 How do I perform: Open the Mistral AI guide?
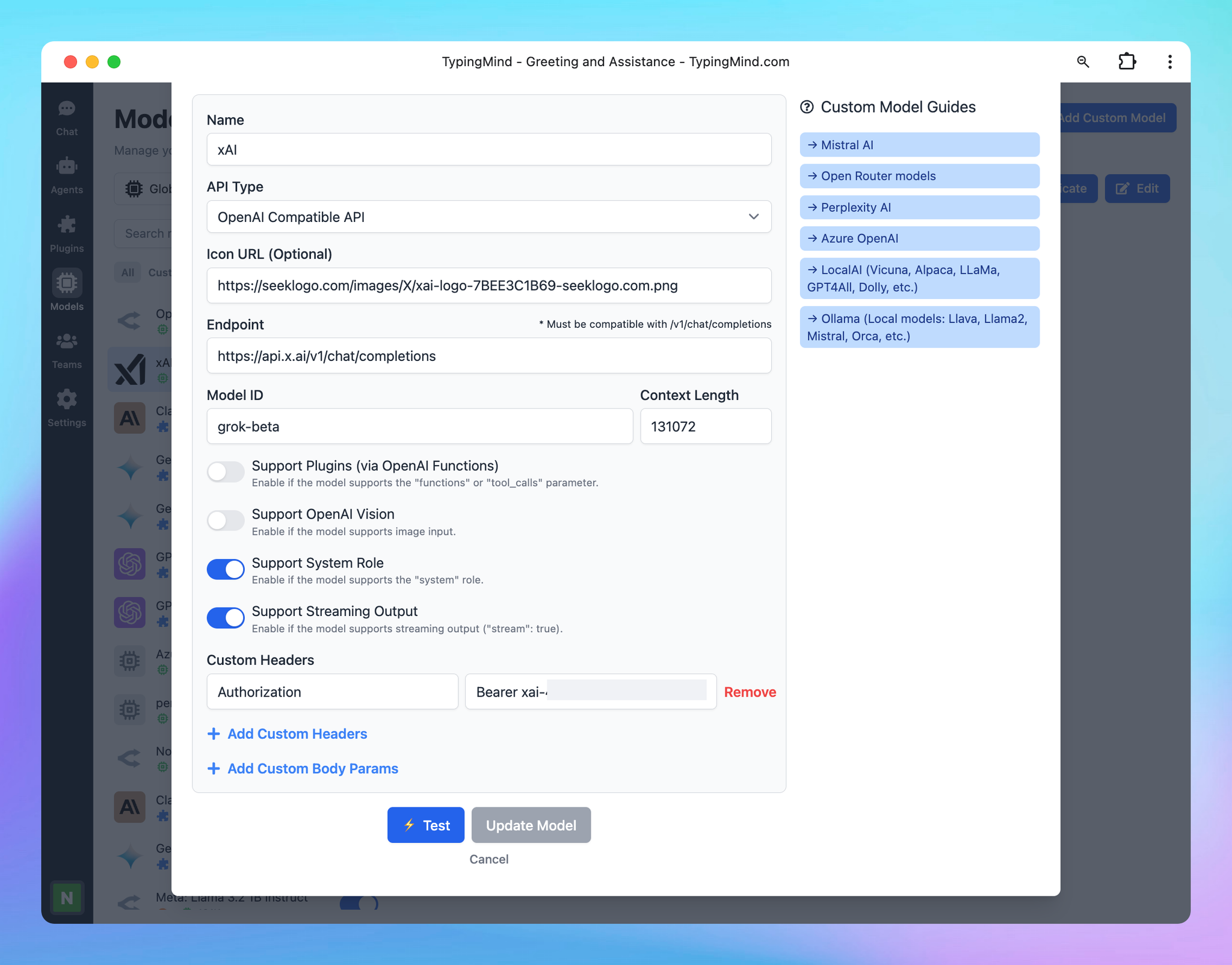pyautogui.click(x=920, y=145)
